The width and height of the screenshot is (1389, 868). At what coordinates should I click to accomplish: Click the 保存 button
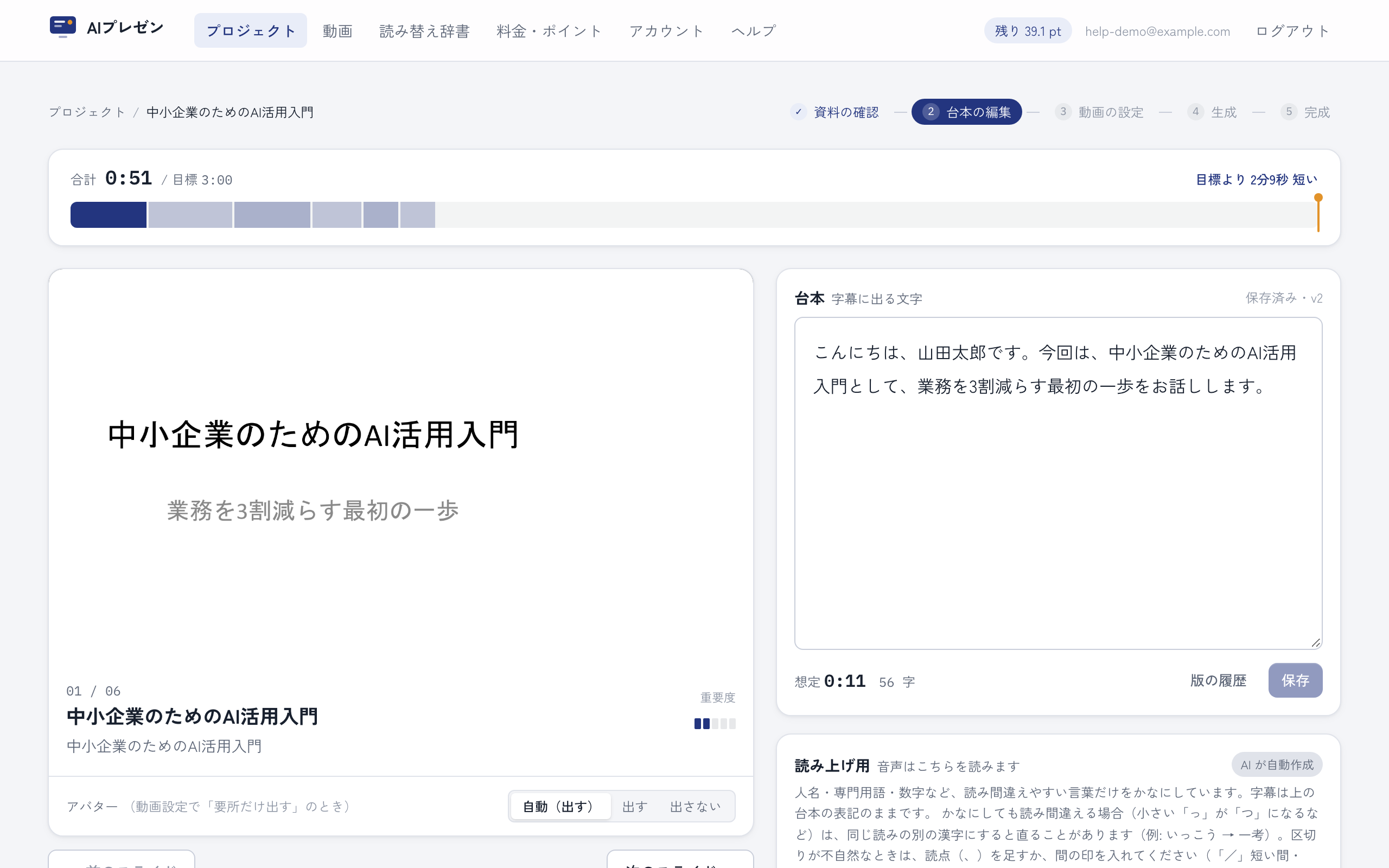coord(1296,680)
